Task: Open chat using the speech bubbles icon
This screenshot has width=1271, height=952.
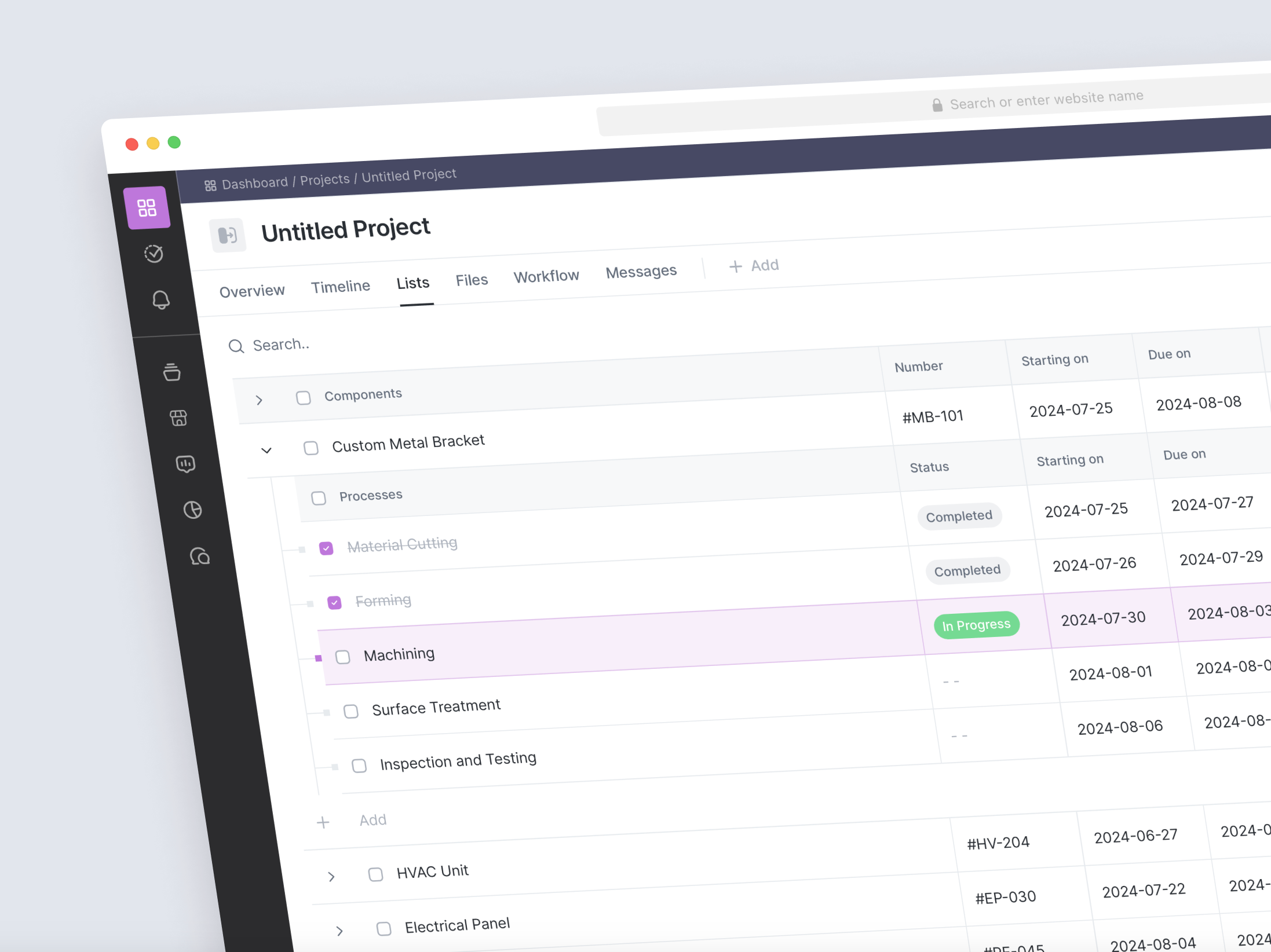Action: click(200, 556)
